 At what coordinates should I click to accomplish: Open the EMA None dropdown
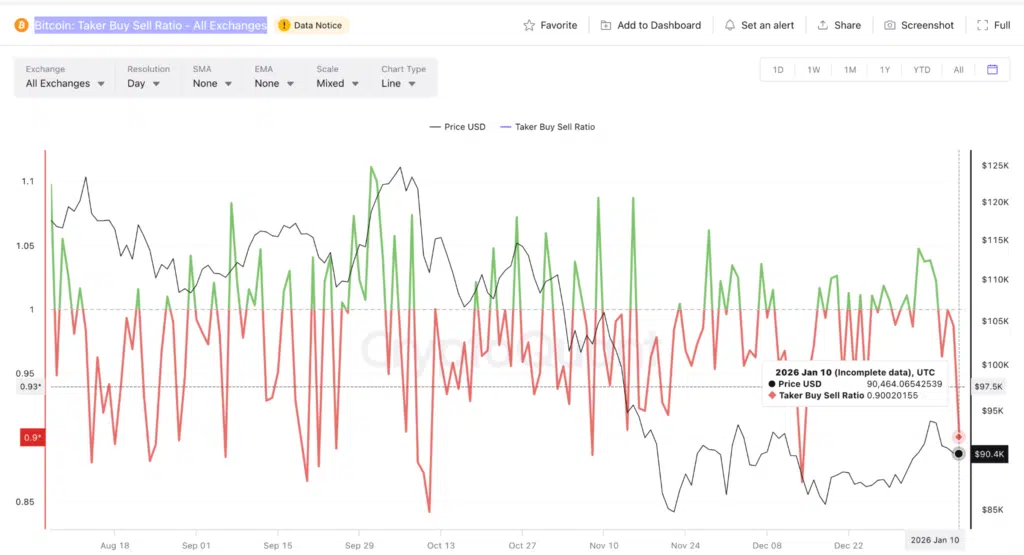tap(273, 84)
